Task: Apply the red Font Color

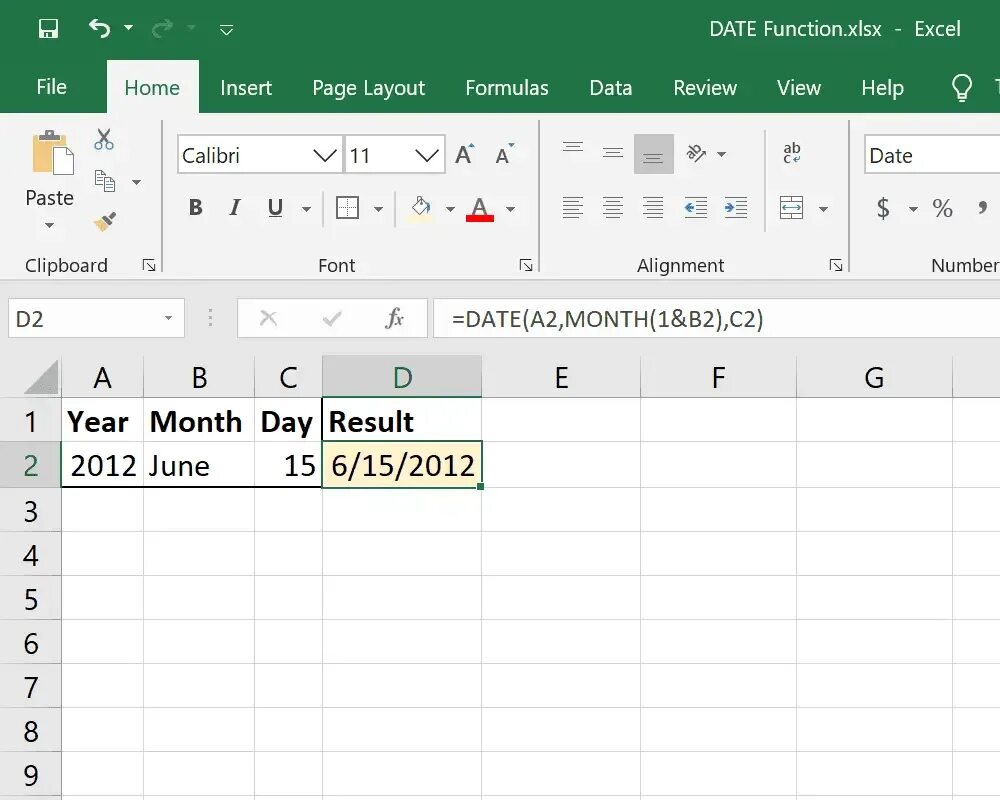Action: click(x=480, y=208)
